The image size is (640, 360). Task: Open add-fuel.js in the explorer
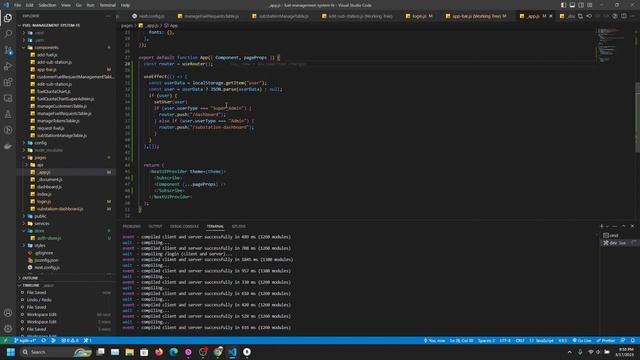66,55
